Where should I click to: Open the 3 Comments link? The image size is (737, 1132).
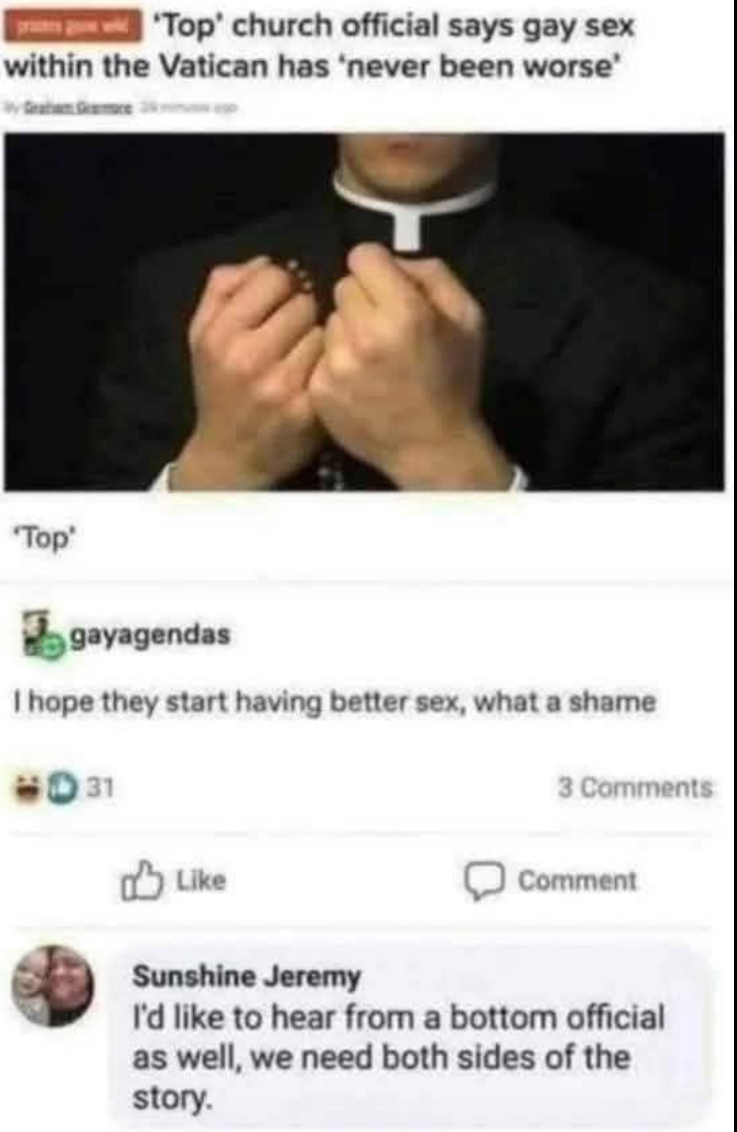point(635,788)
